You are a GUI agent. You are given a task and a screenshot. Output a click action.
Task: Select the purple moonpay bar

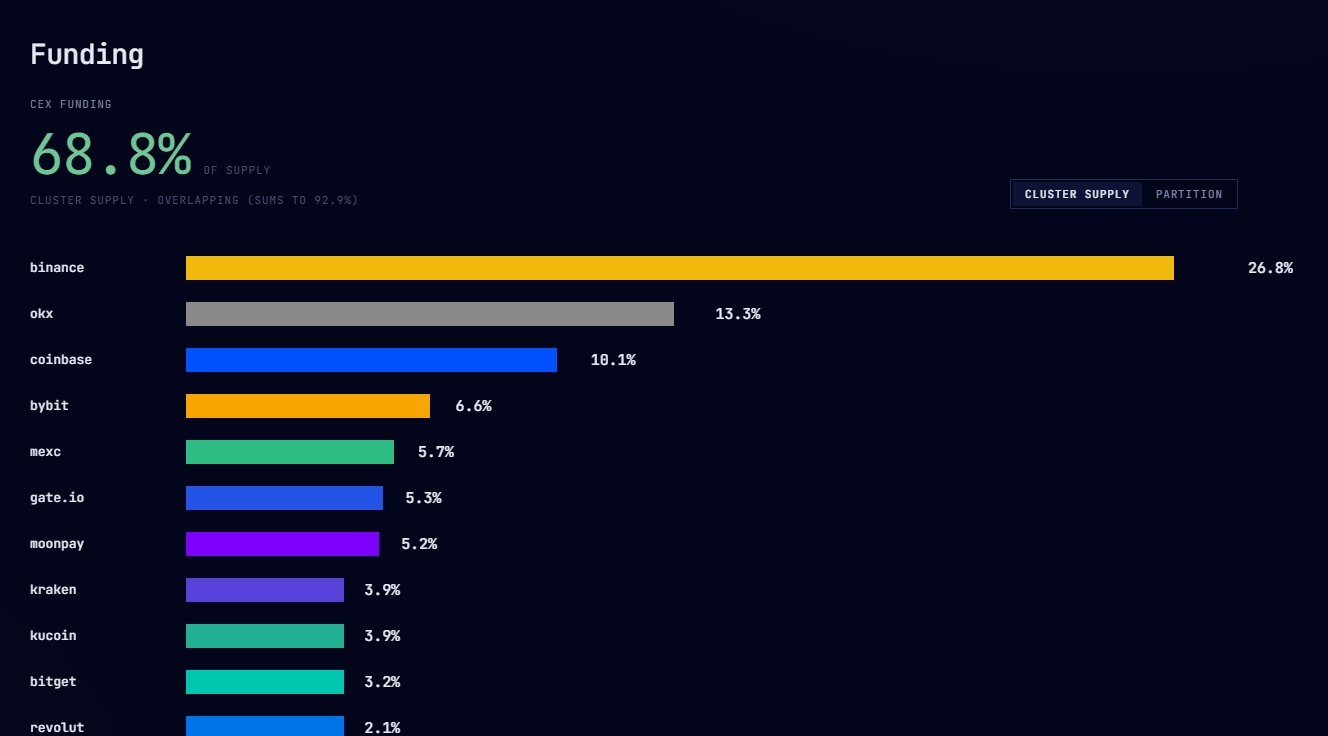click(x=283, y=544)
